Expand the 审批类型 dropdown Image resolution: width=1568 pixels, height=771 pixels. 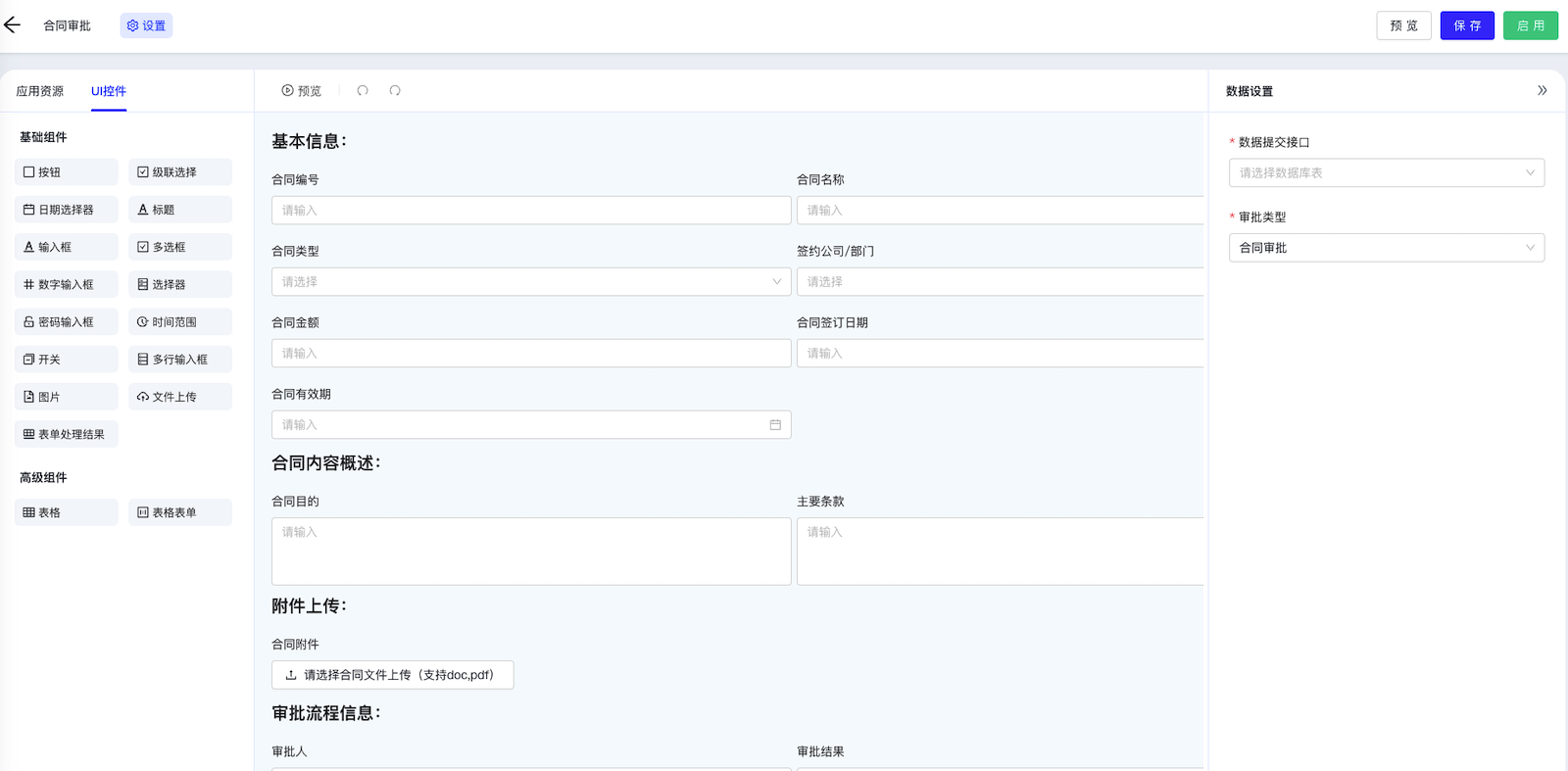point(1386,248)
